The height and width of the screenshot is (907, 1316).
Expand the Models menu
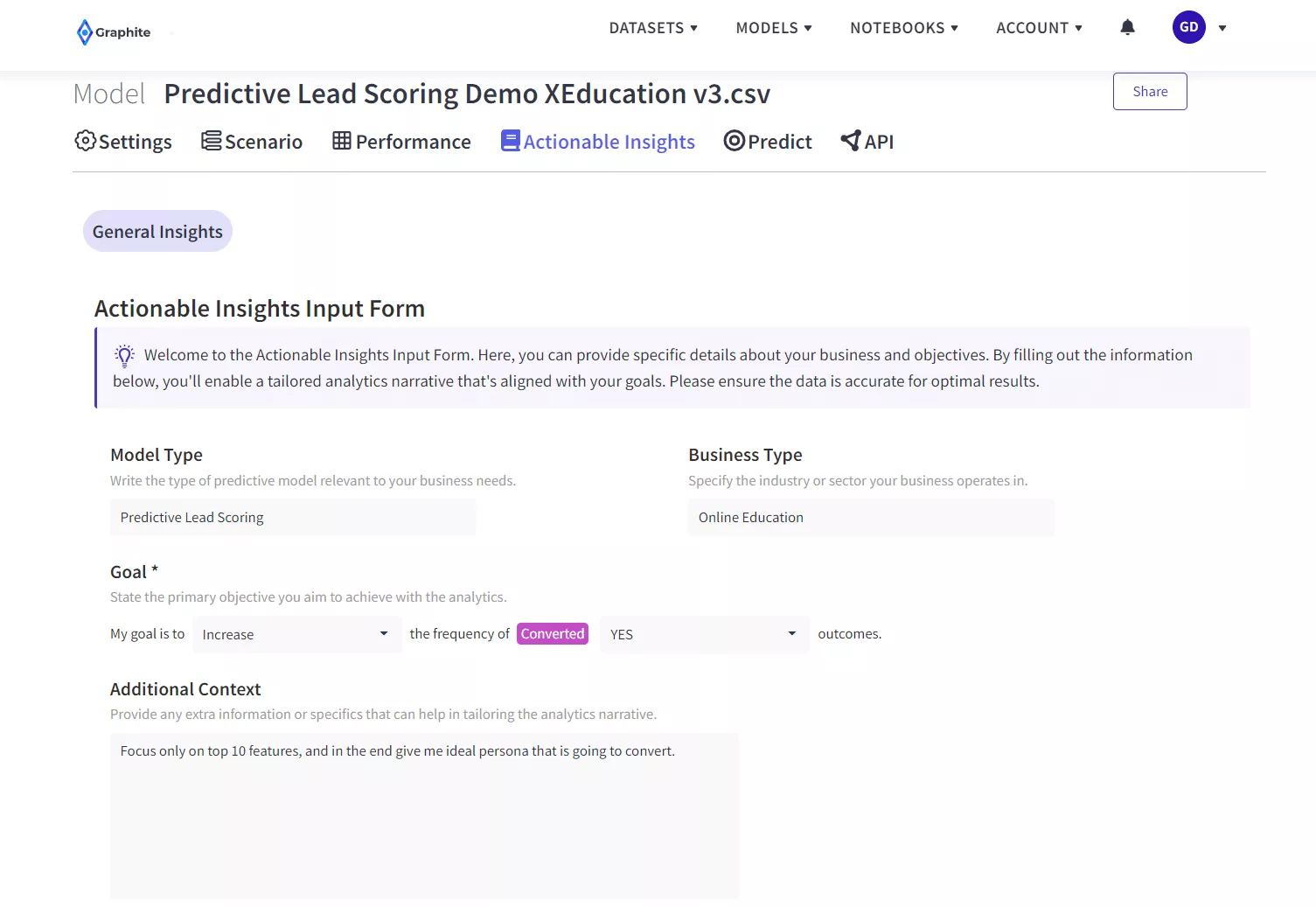pyautogui.click(x=774, y=28)
